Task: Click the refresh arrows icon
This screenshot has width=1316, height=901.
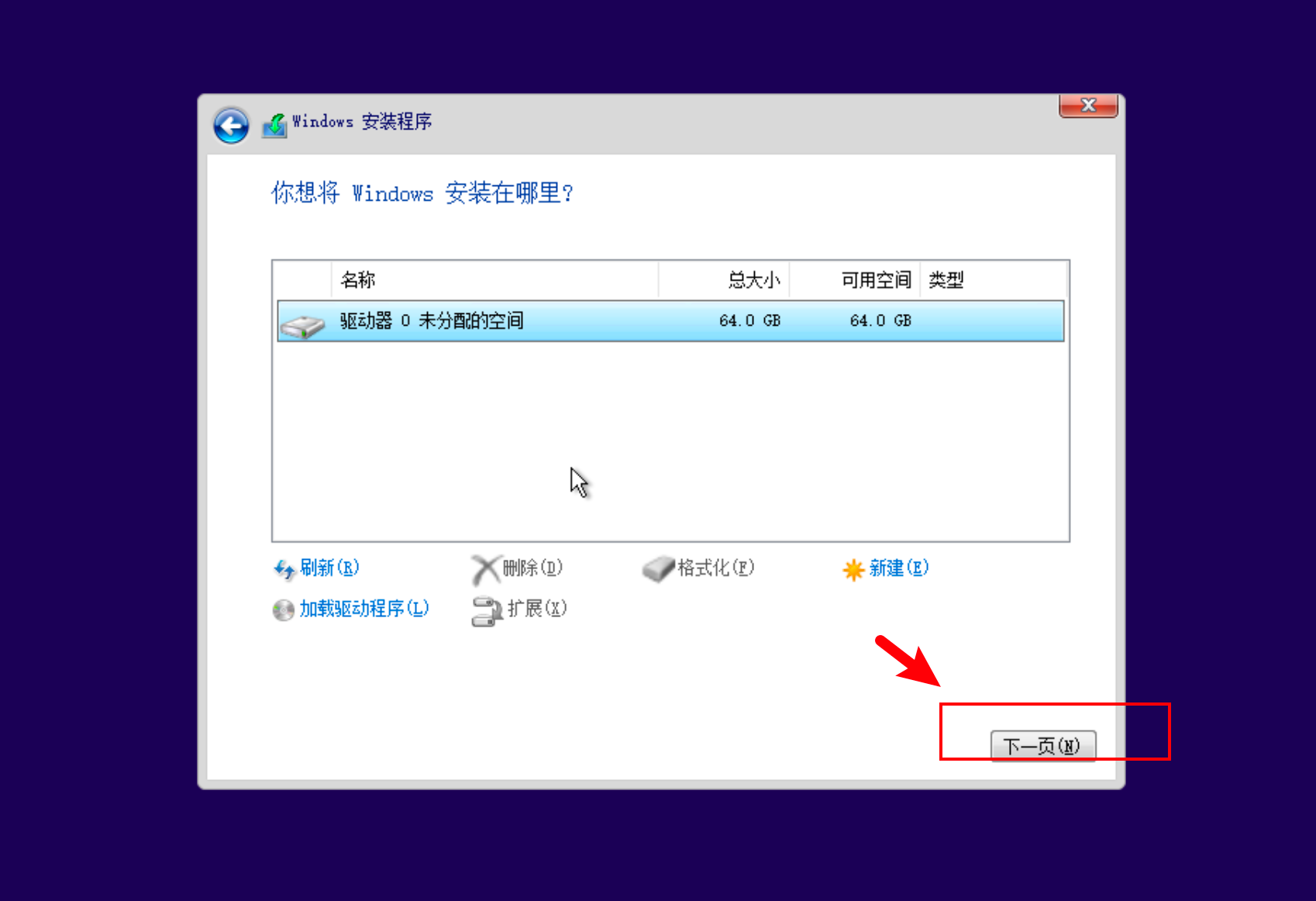Action: [284, 570]
